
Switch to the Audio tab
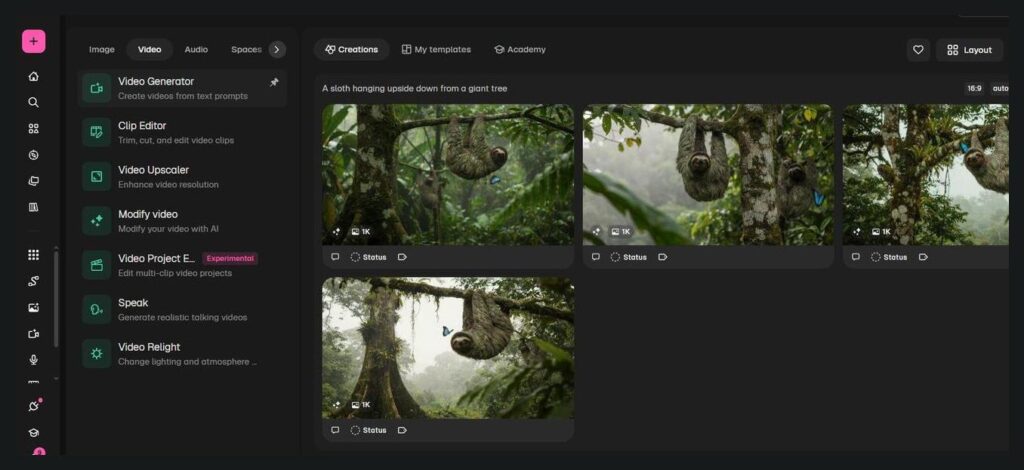pos(196,50)
